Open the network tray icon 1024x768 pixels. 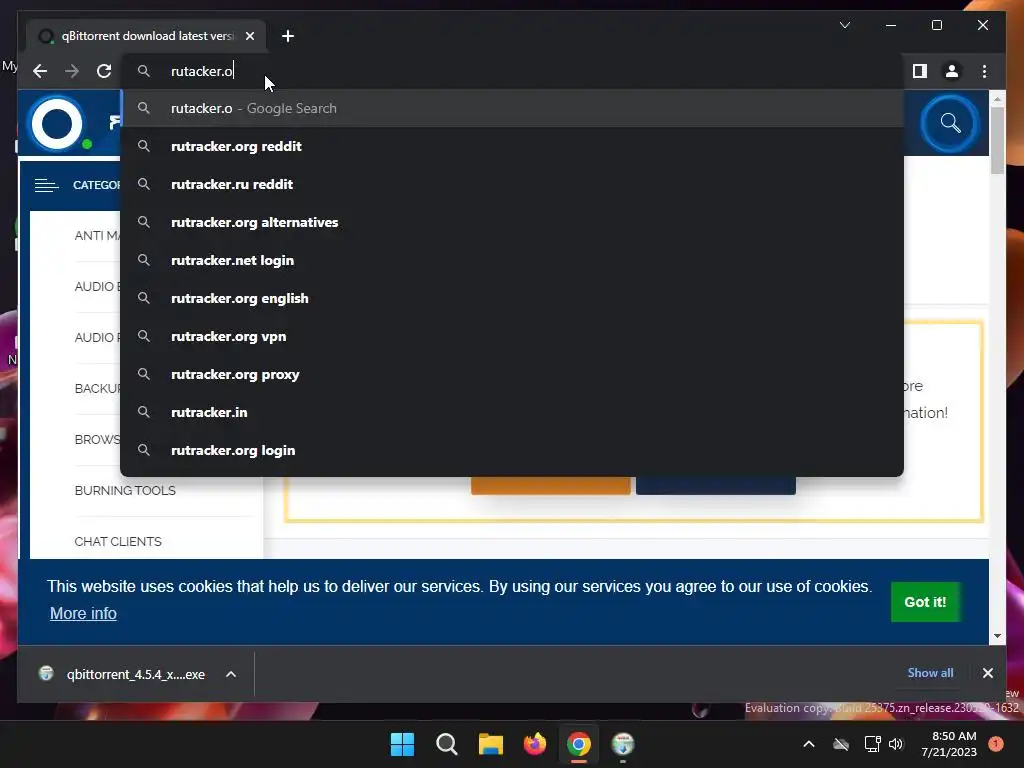872,744
